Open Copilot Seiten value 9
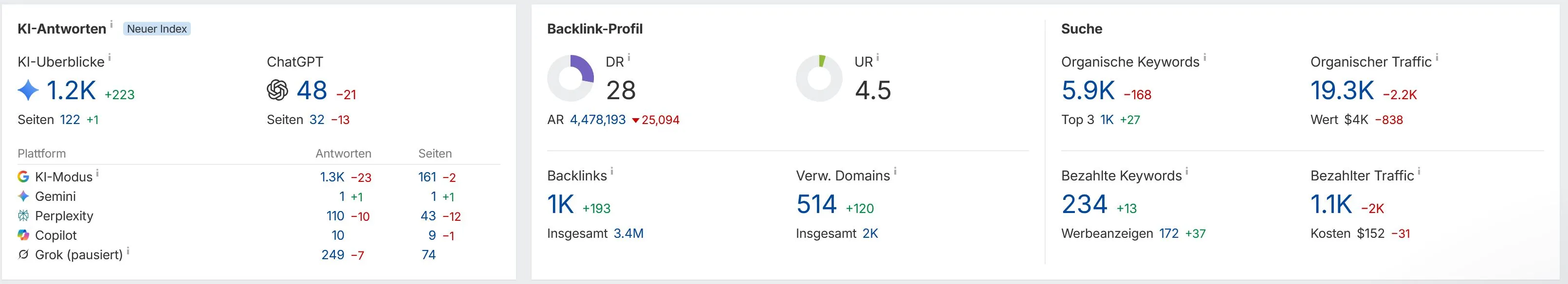Screen dimensions: 1568x284 tap(432, 235)
